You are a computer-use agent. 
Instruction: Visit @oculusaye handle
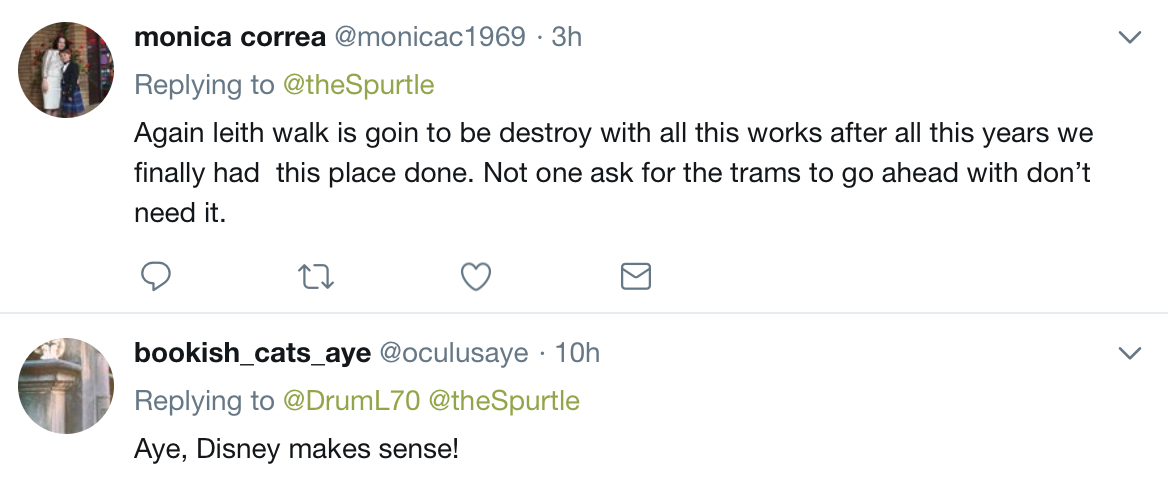pos(454,353)
